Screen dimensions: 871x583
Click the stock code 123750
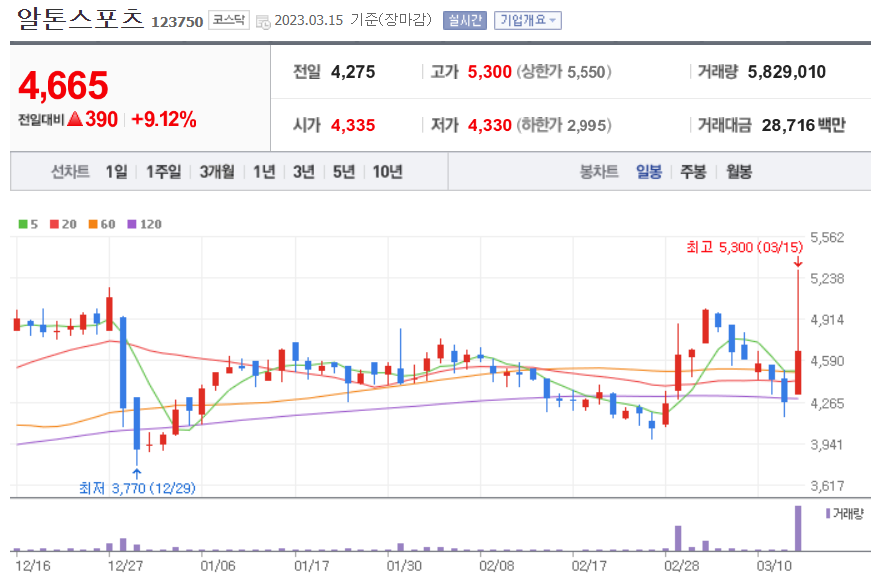[x=177, y=22]
